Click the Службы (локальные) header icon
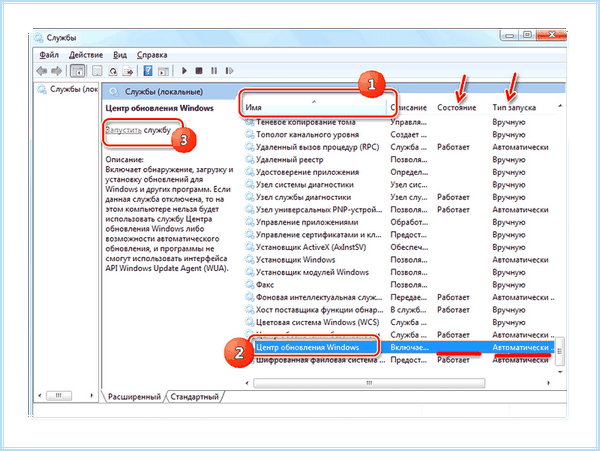The width and height of the screenshot is (600, 451). (x=114, y=92)
